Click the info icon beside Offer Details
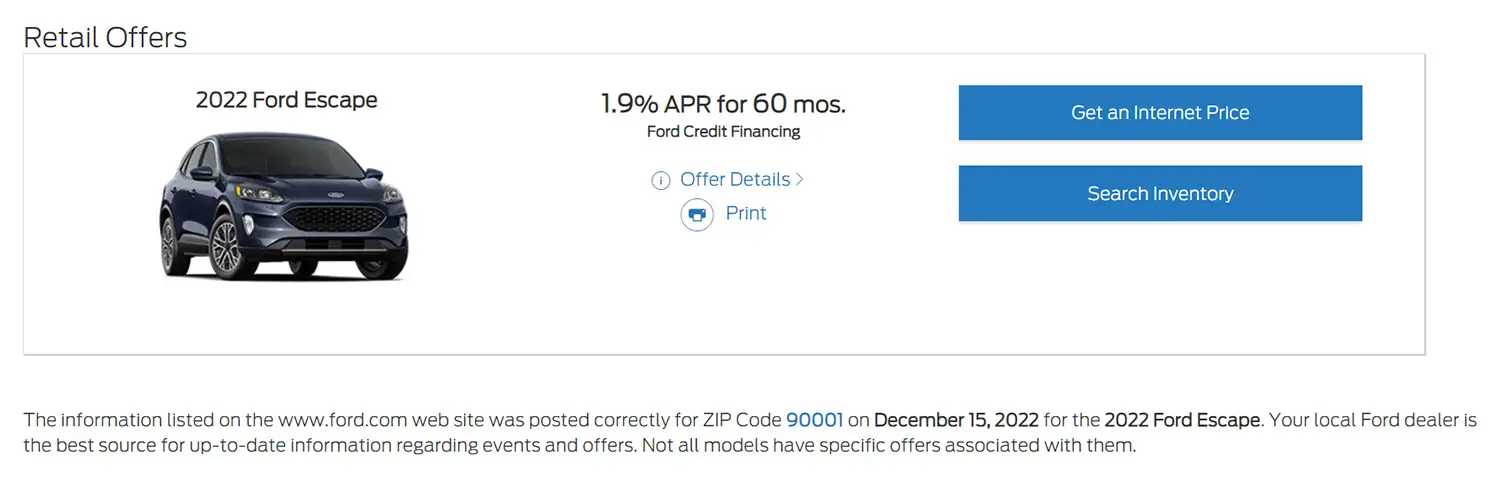The image size is (1500, 482). [x=660, y=181]
